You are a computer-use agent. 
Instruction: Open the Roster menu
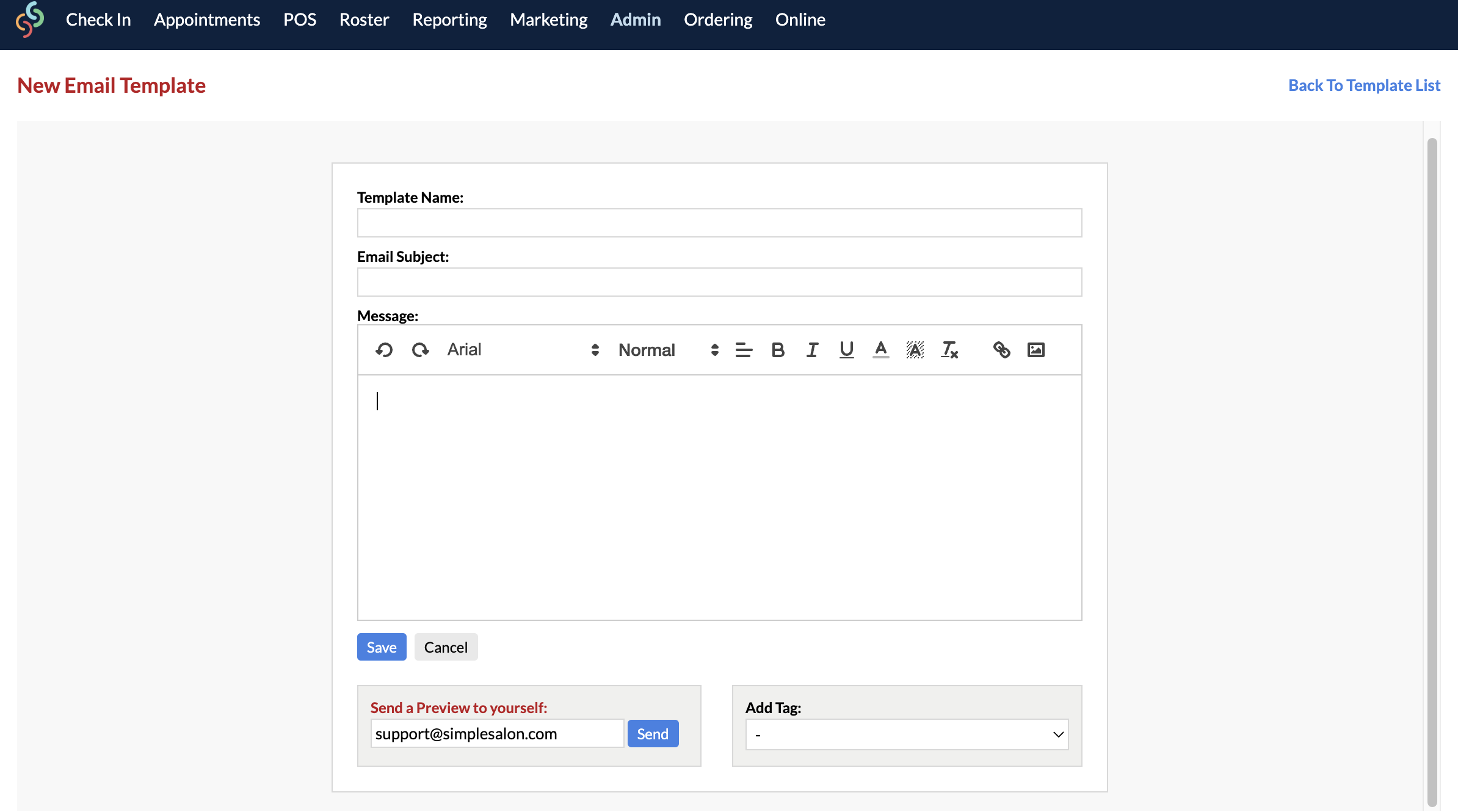(x=364, y=20)
